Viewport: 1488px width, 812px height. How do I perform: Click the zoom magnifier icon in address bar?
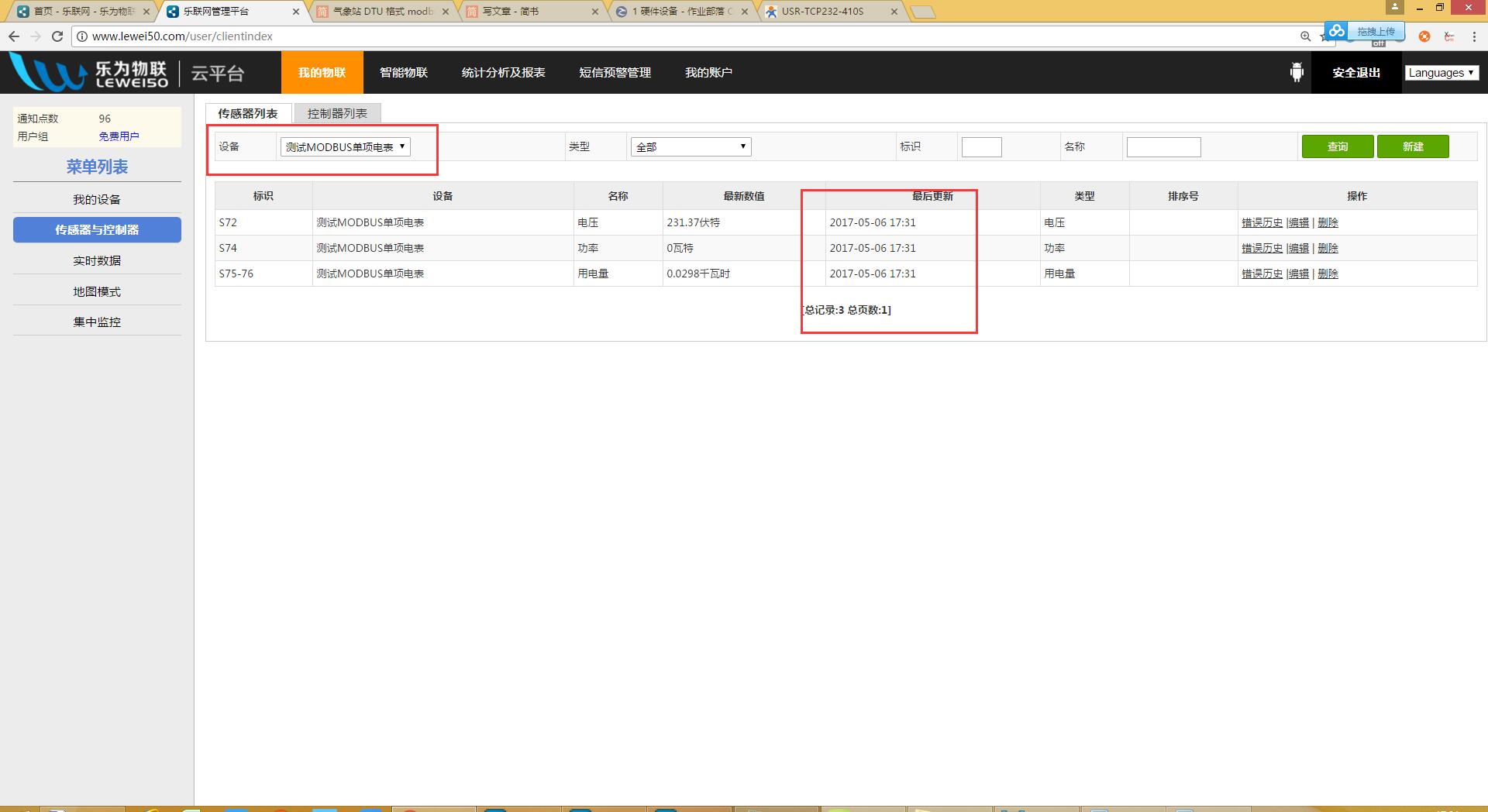point(1306,36)
